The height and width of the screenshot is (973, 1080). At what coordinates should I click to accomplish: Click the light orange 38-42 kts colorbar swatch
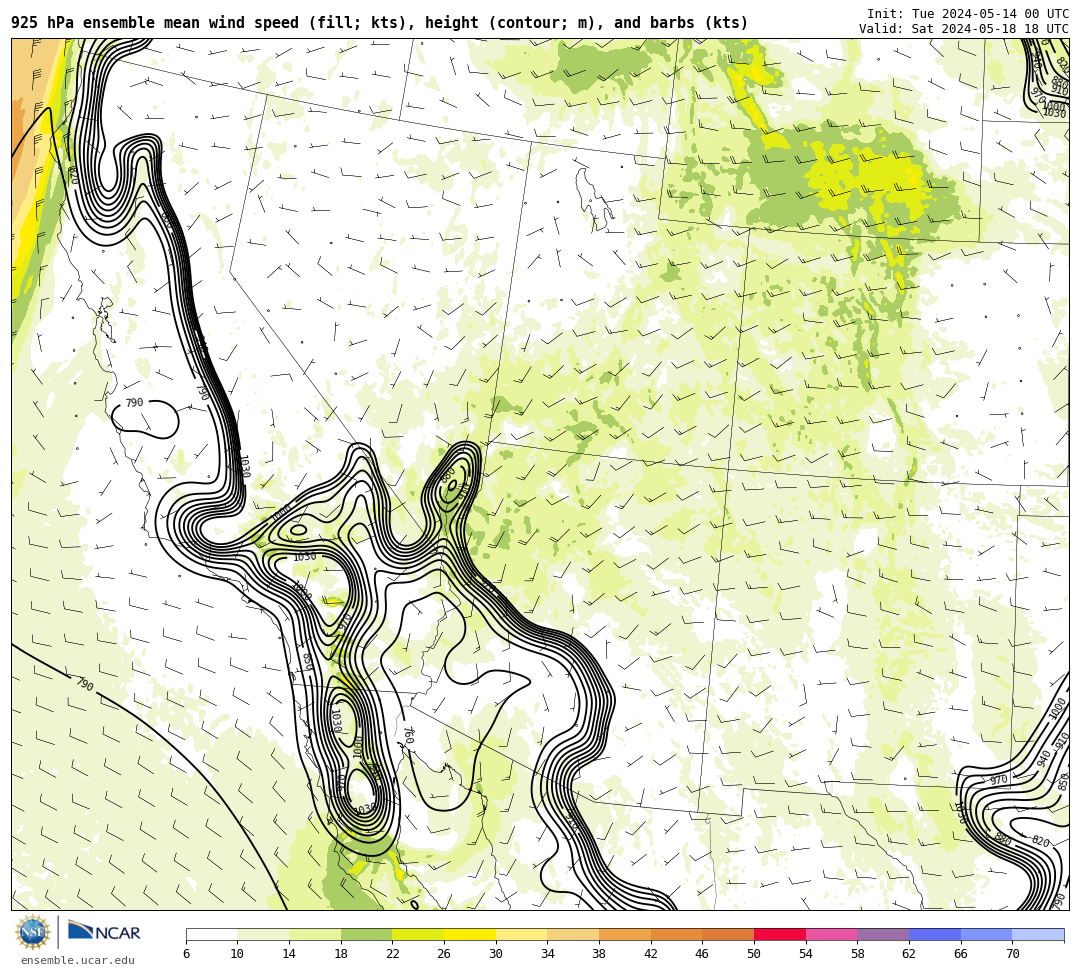click(625, 934)
